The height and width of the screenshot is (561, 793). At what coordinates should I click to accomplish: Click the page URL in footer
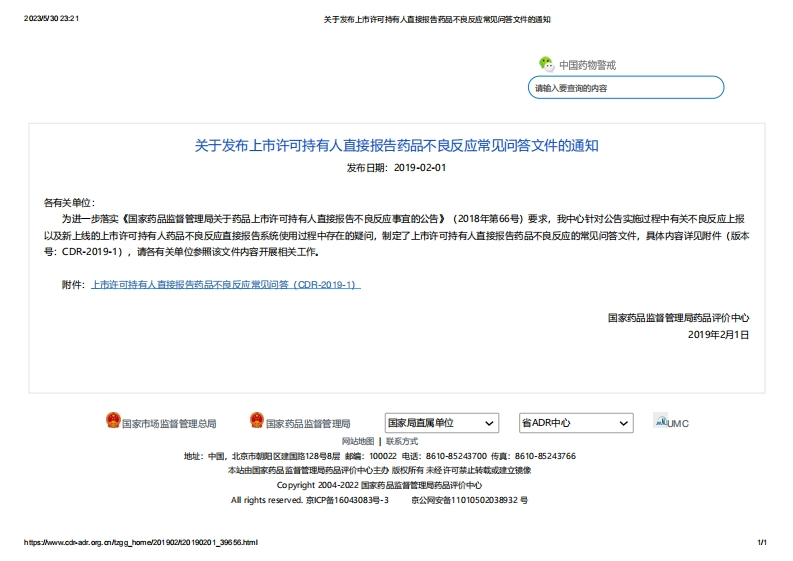[141, 542]
